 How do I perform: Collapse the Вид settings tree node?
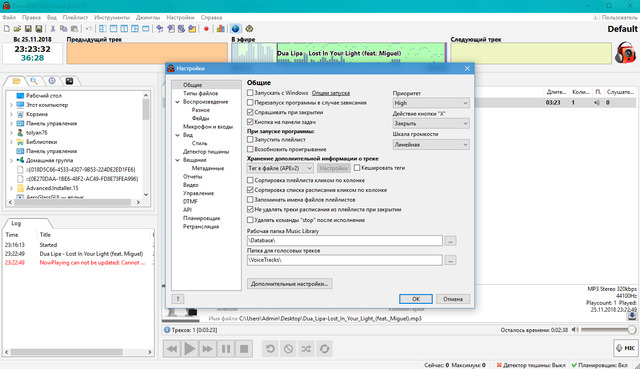tap(178, 135)
